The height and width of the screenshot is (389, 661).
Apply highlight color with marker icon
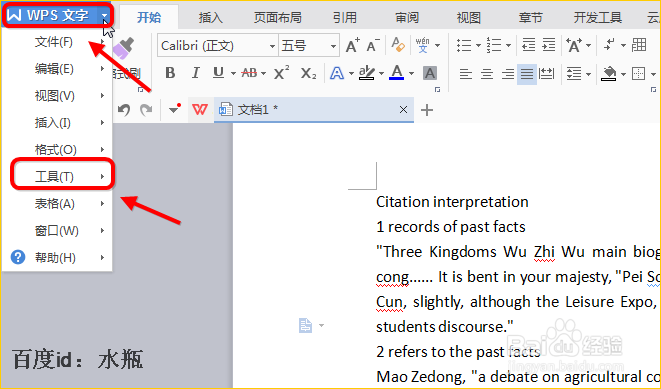[x=366, y=73]
